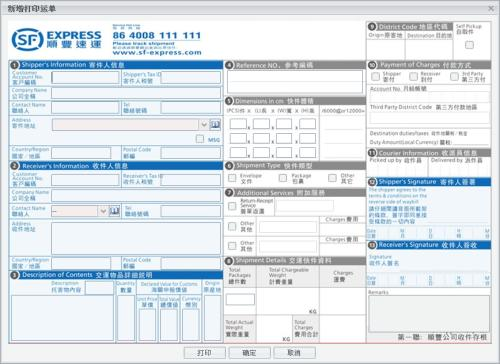Viewport: 500px width, 364px height.
Task: Focus the Receiver's Tax ID field
Action: [191, 180]
